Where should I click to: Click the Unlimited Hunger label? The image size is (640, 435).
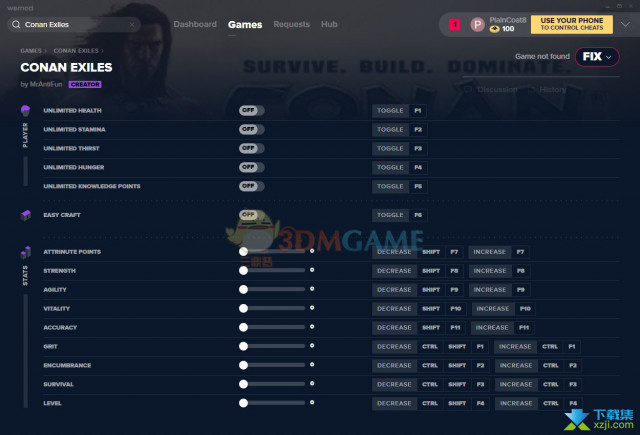(x=73, y=167)
